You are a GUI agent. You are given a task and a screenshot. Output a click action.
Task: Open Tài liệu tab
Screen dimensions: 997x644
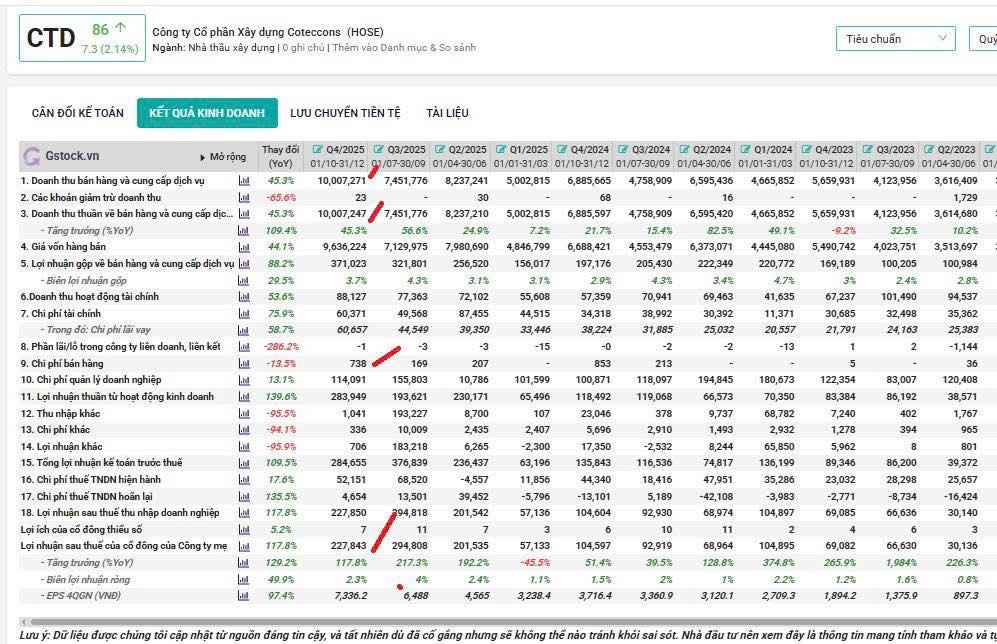tap(447, 113)
